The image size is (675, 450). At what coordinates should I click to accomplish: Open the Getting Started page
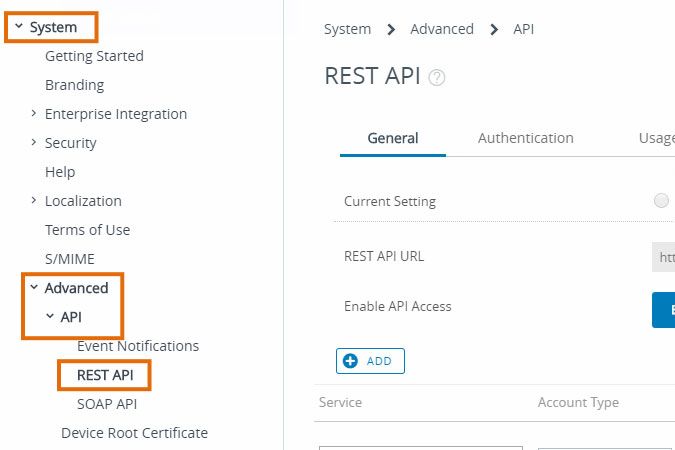(x=94, y=56)
